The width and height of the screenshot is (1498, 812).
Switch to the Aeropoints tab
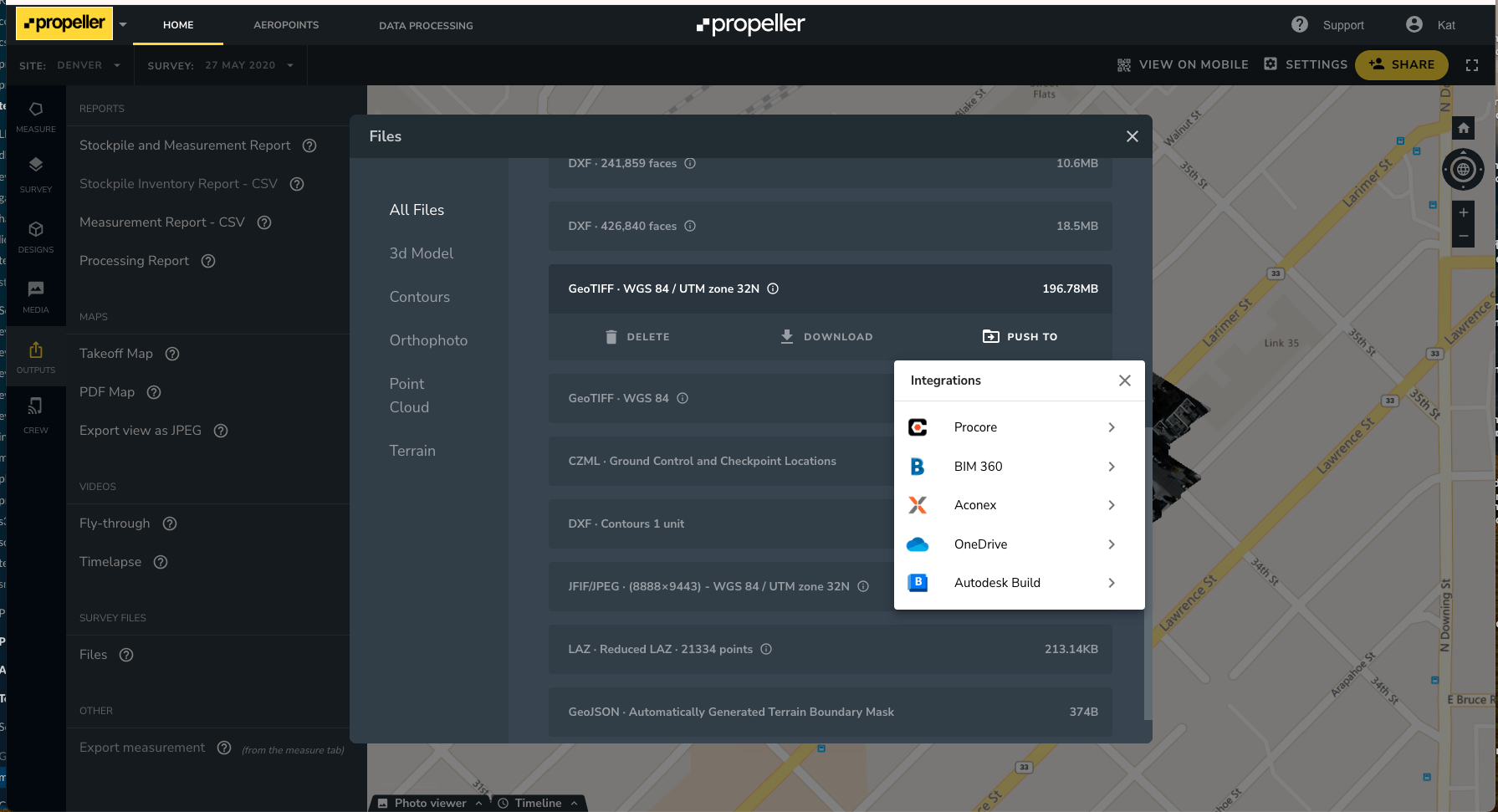(286, 25)
